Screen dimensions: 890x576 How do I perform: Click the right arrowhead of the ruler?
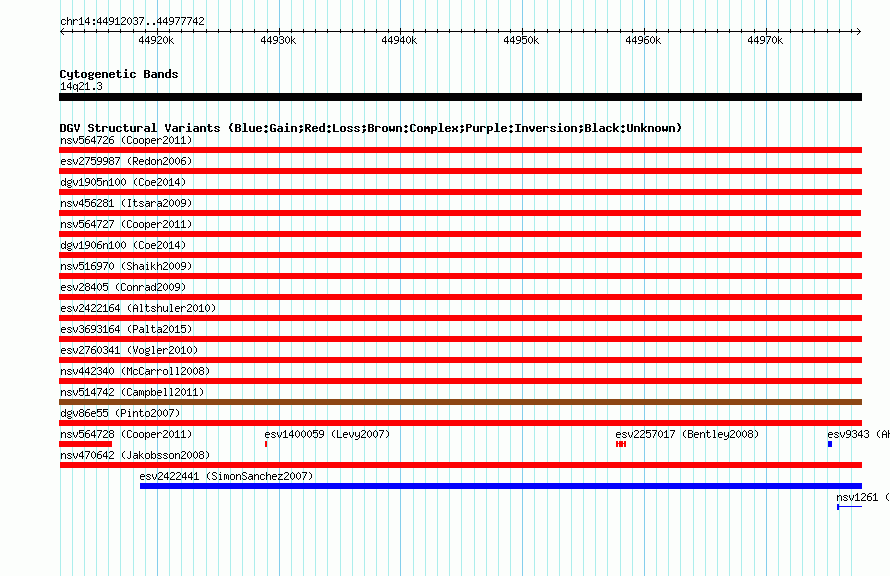859,32
